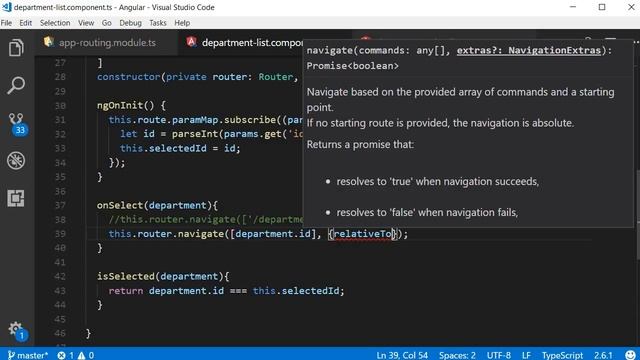
Task: Maximize the VS Code window
Action: (x=602, y=7)
